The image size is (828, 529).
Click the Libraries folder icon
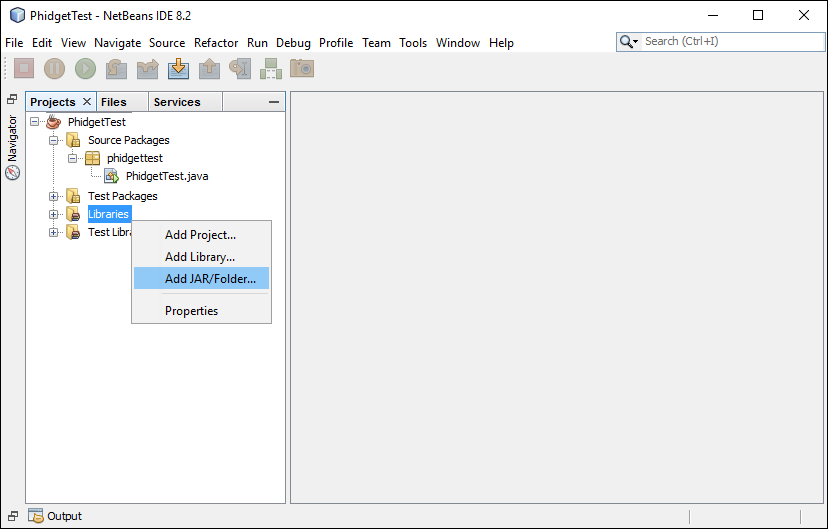pos(73,214)
